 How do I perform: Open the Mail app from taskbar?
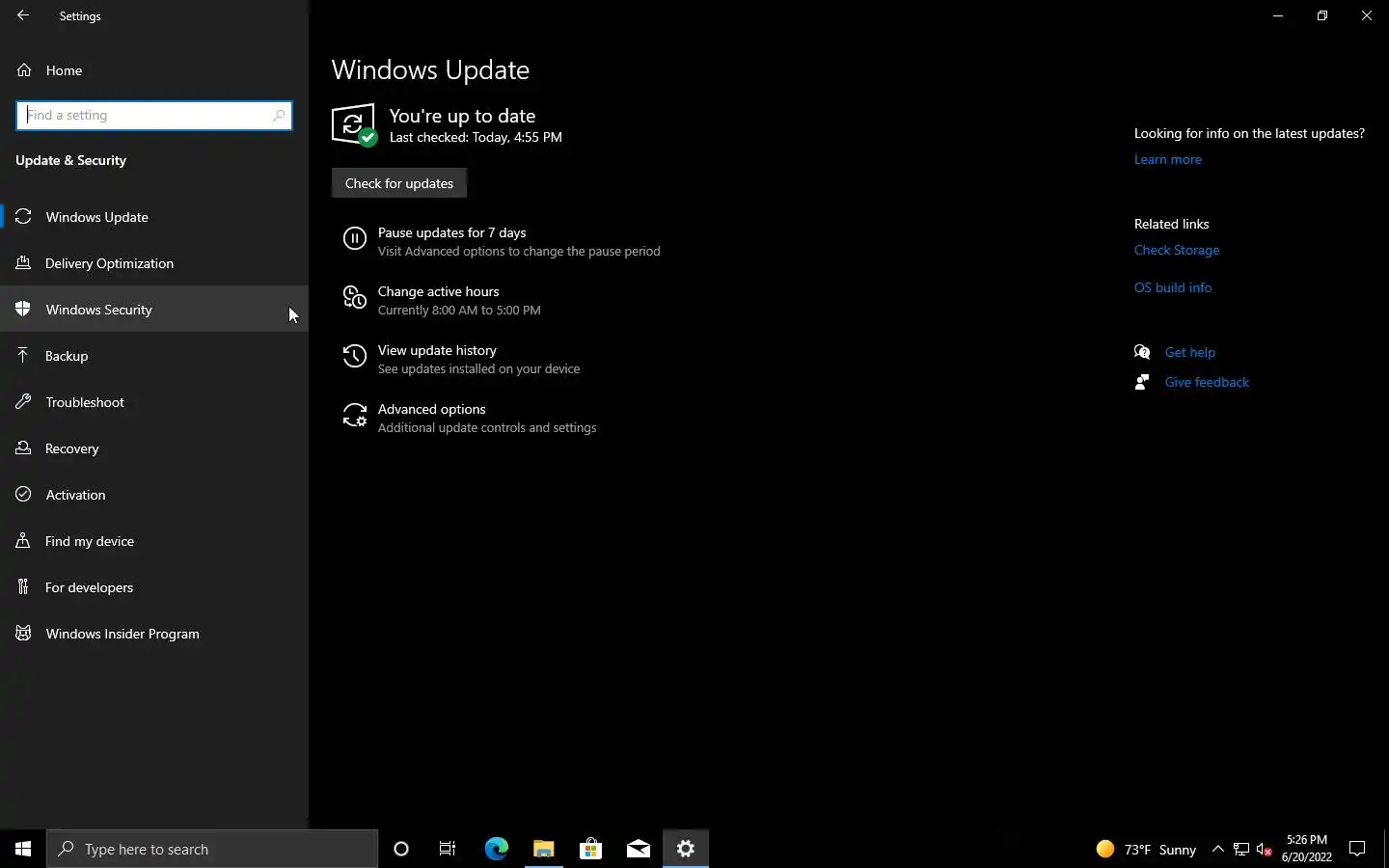coord(638,849)
